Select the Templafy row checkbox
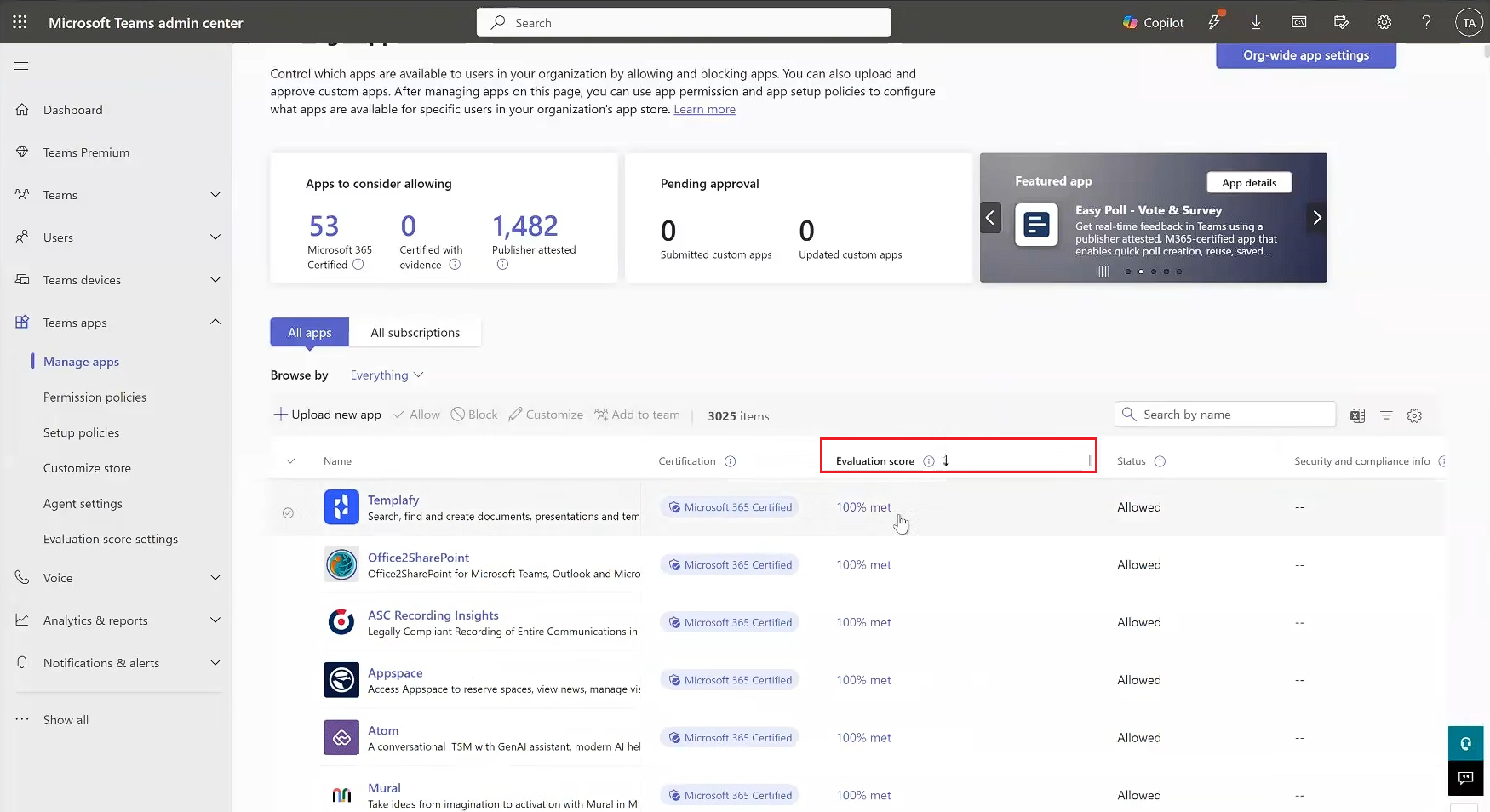The height and width of the screenshot is (812, 1490). (x=288, y=513)
